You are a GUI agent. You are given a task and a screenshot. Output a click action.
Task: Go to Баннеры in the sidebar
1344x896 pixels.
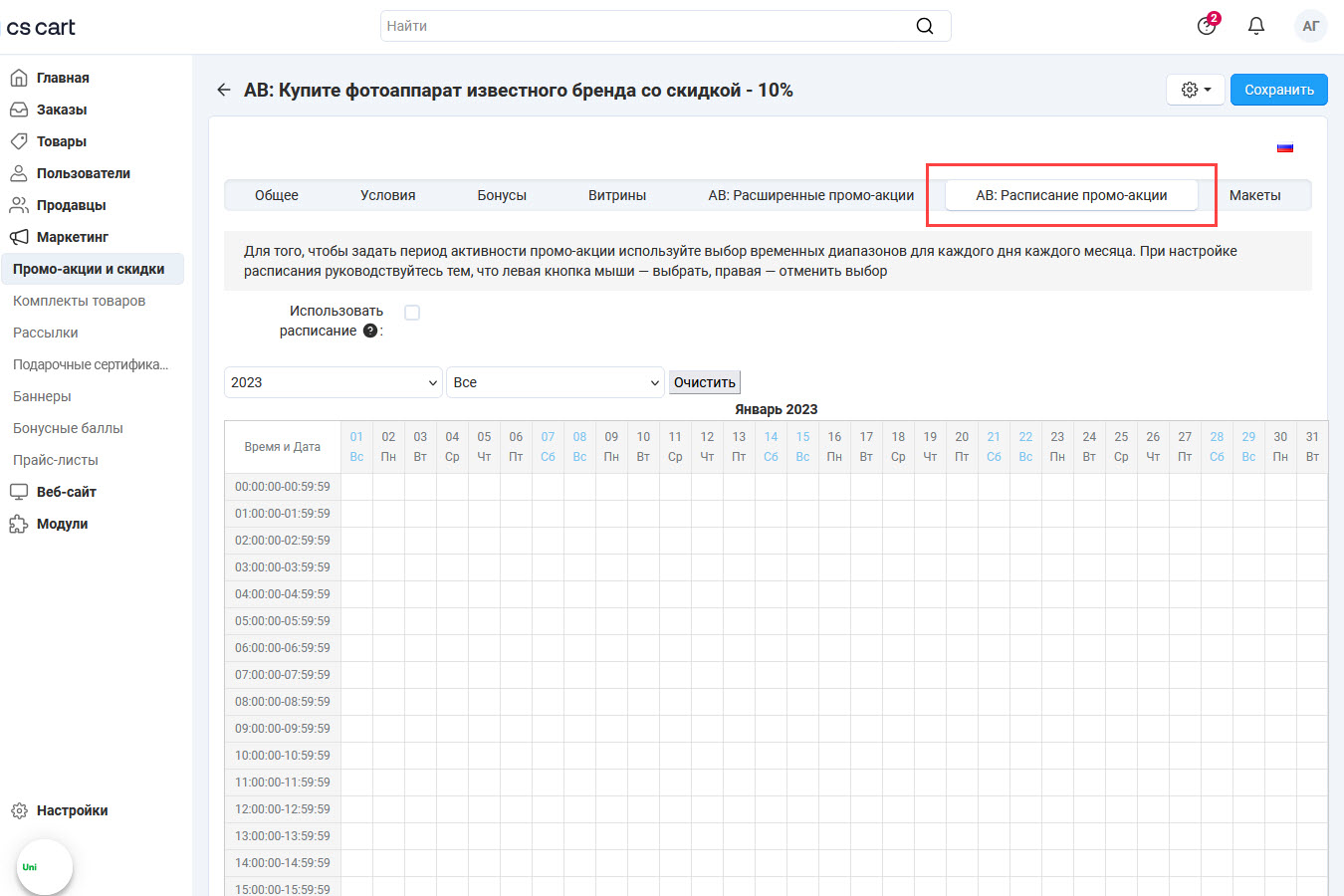[42, 396]
